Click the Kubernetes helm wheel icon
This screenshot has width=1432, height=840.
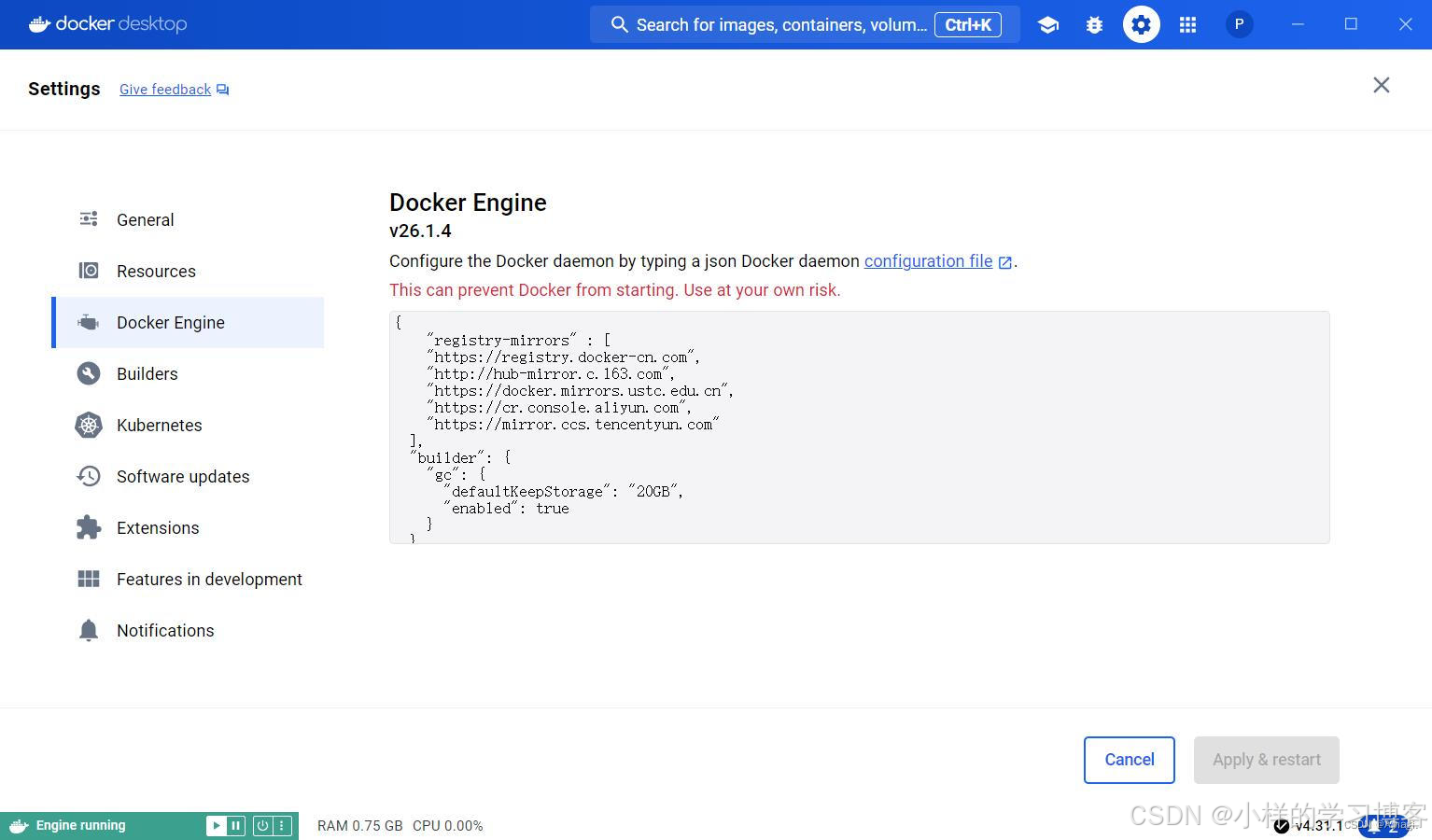coord(89,425)
